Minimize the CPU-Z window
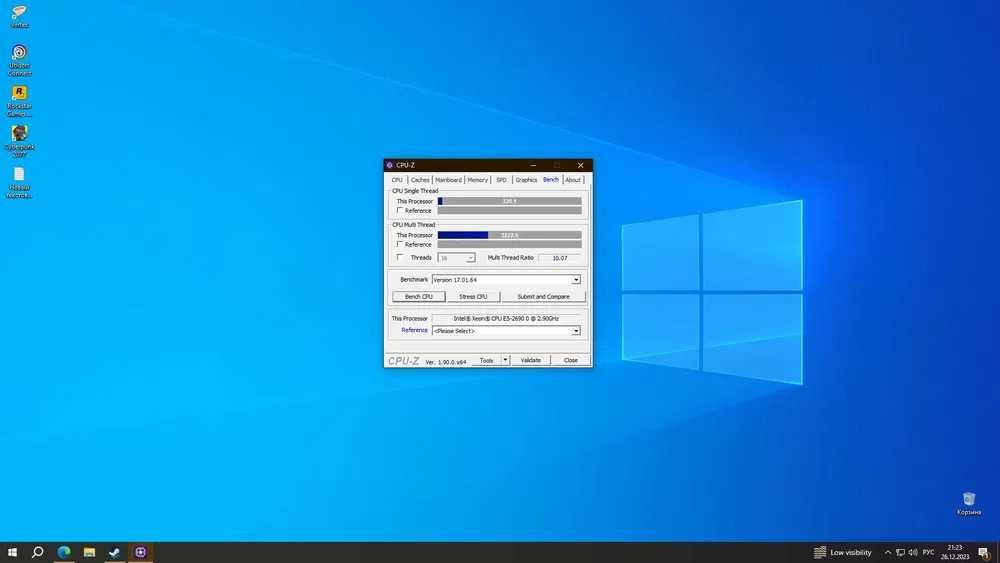This screenshot has width=1000, height=563. click(533, 165)
